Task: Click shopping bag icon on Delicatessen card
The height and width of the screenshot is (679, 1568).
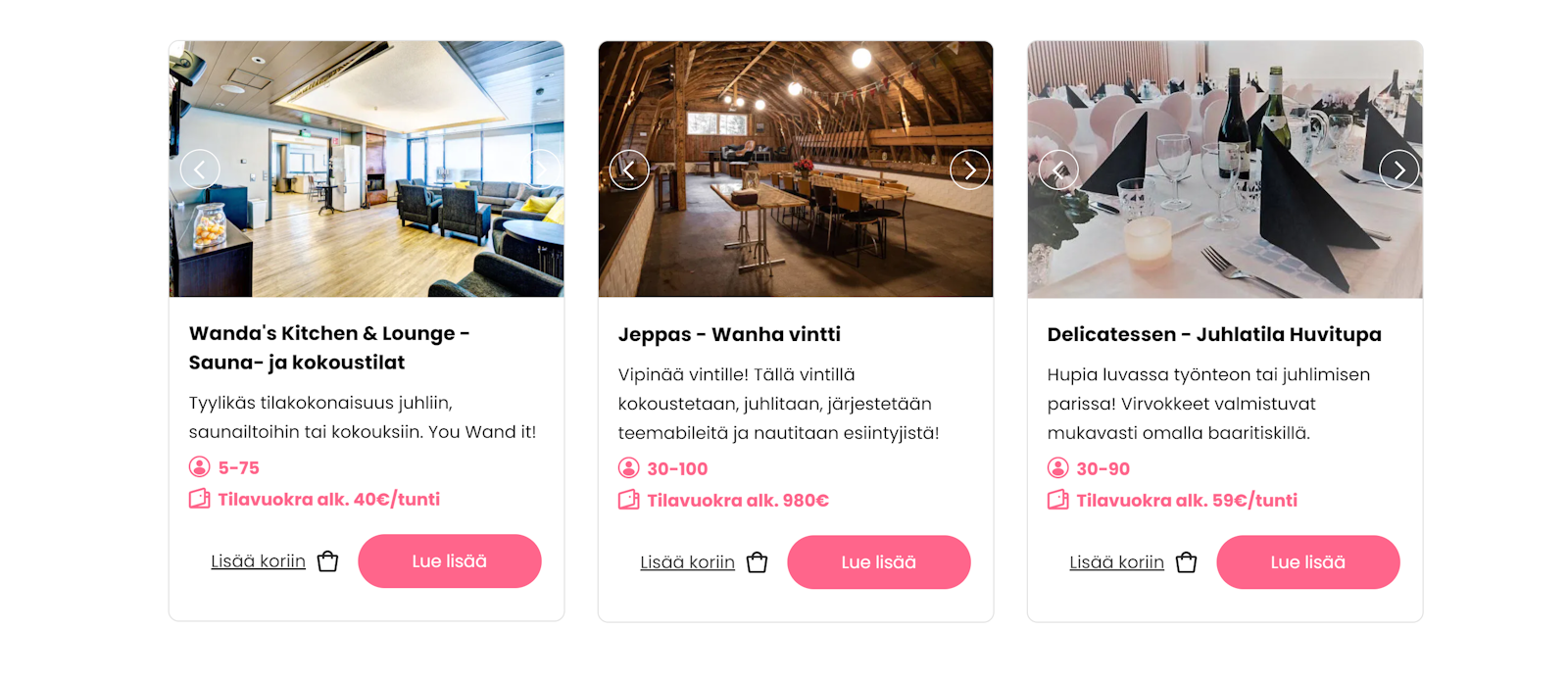Action: pyautogui.click(x=1186, y=562)
